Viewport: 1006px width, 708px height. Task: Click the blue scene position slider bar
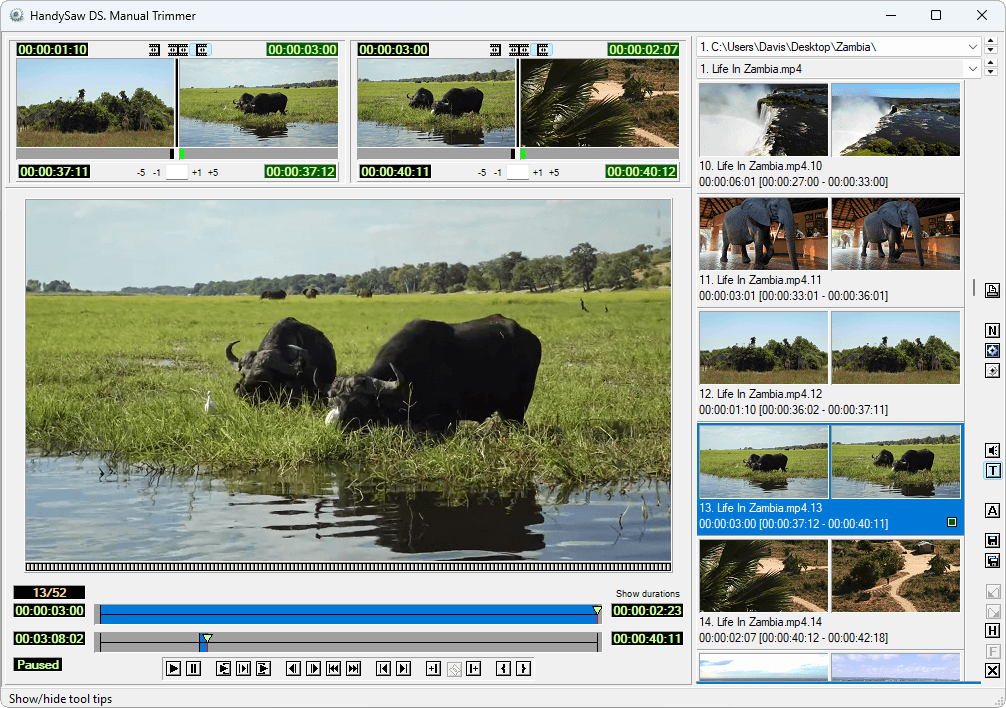pyautogui.click(x=348, y=612)
